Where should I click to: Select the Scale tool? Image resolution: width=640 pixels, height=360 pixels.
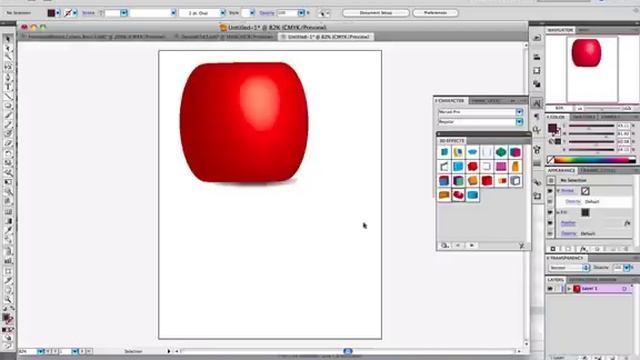pos(8,163)
